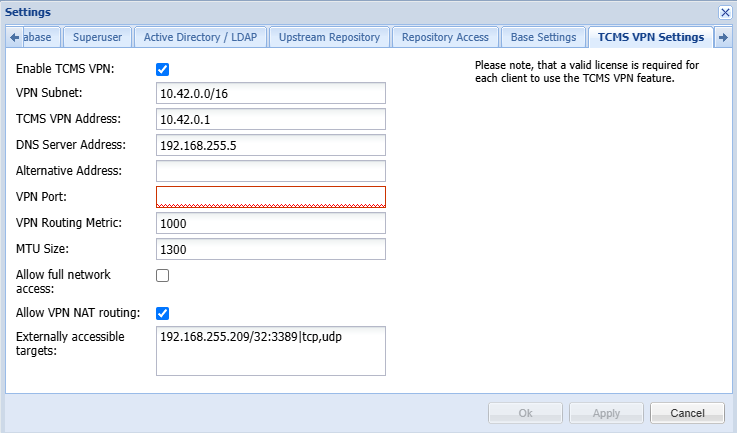Screen dimensions: 737x433
Task: Close the Settings dialog with X
Action: pyautogui.click(x=725, y=12)
